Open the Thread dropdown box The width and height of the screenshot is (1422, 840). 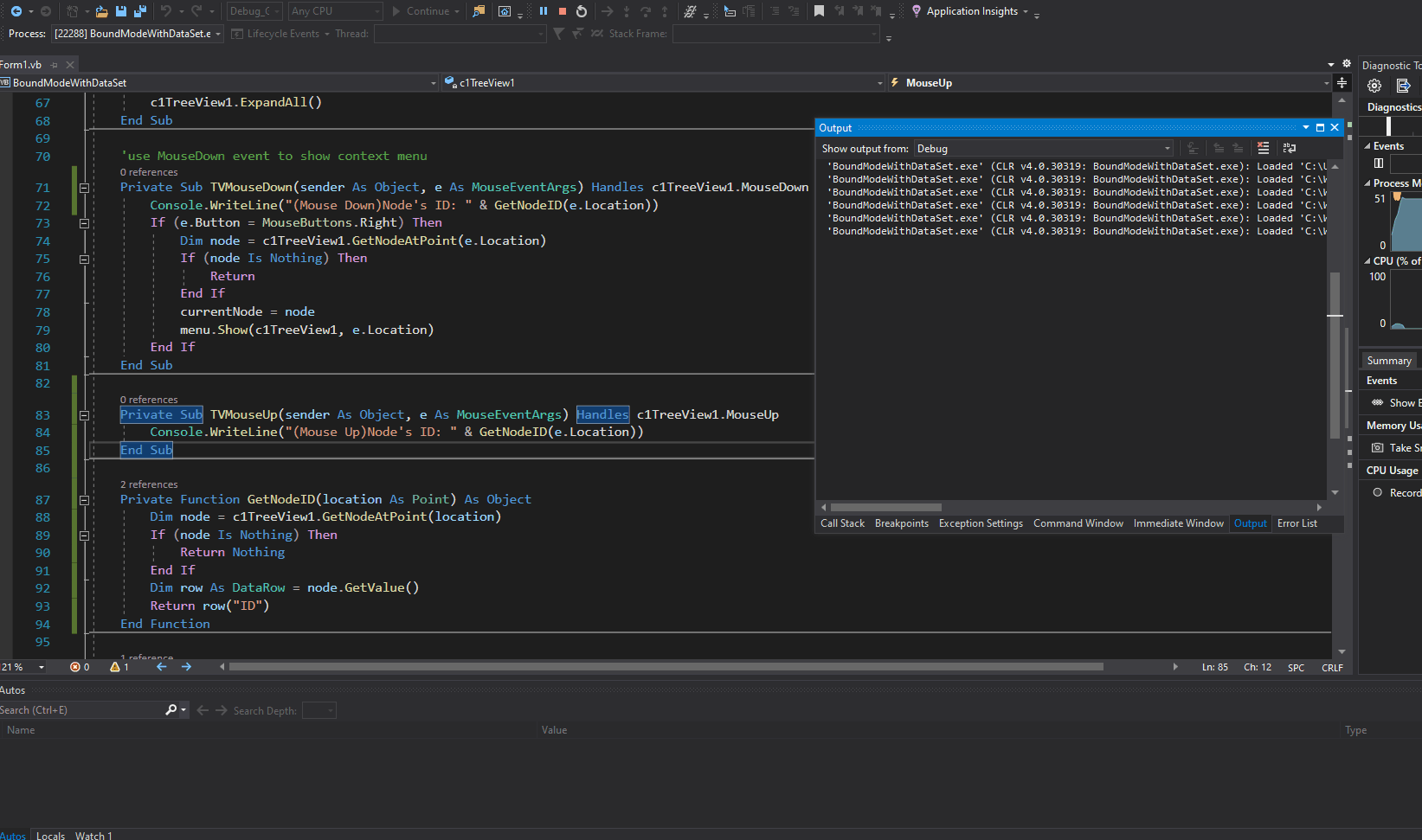point(460,34)
